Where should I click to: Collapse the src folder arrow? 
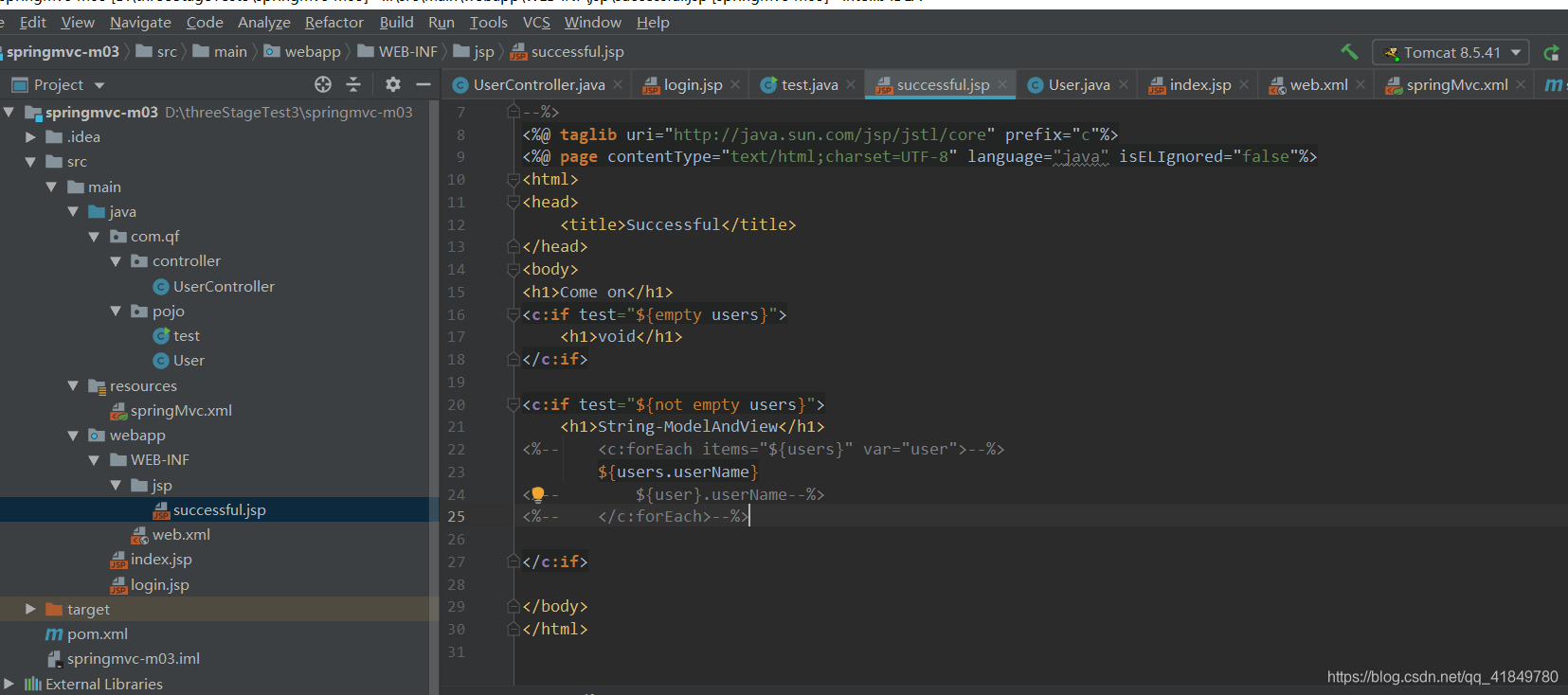point(30,162)
